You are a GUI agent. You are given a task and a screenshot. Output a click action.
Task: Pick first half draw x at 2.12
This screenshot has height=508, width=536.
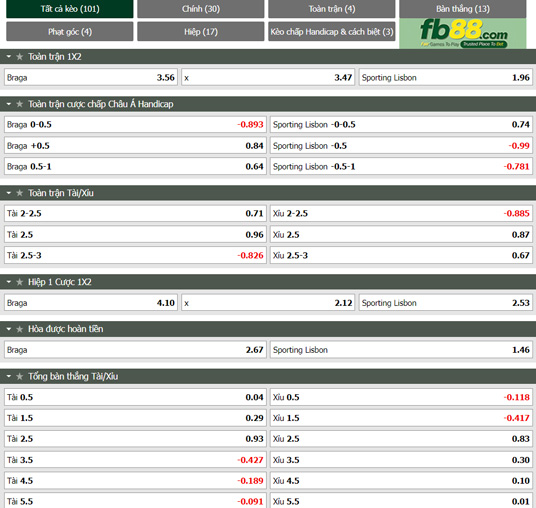[268, 303]
